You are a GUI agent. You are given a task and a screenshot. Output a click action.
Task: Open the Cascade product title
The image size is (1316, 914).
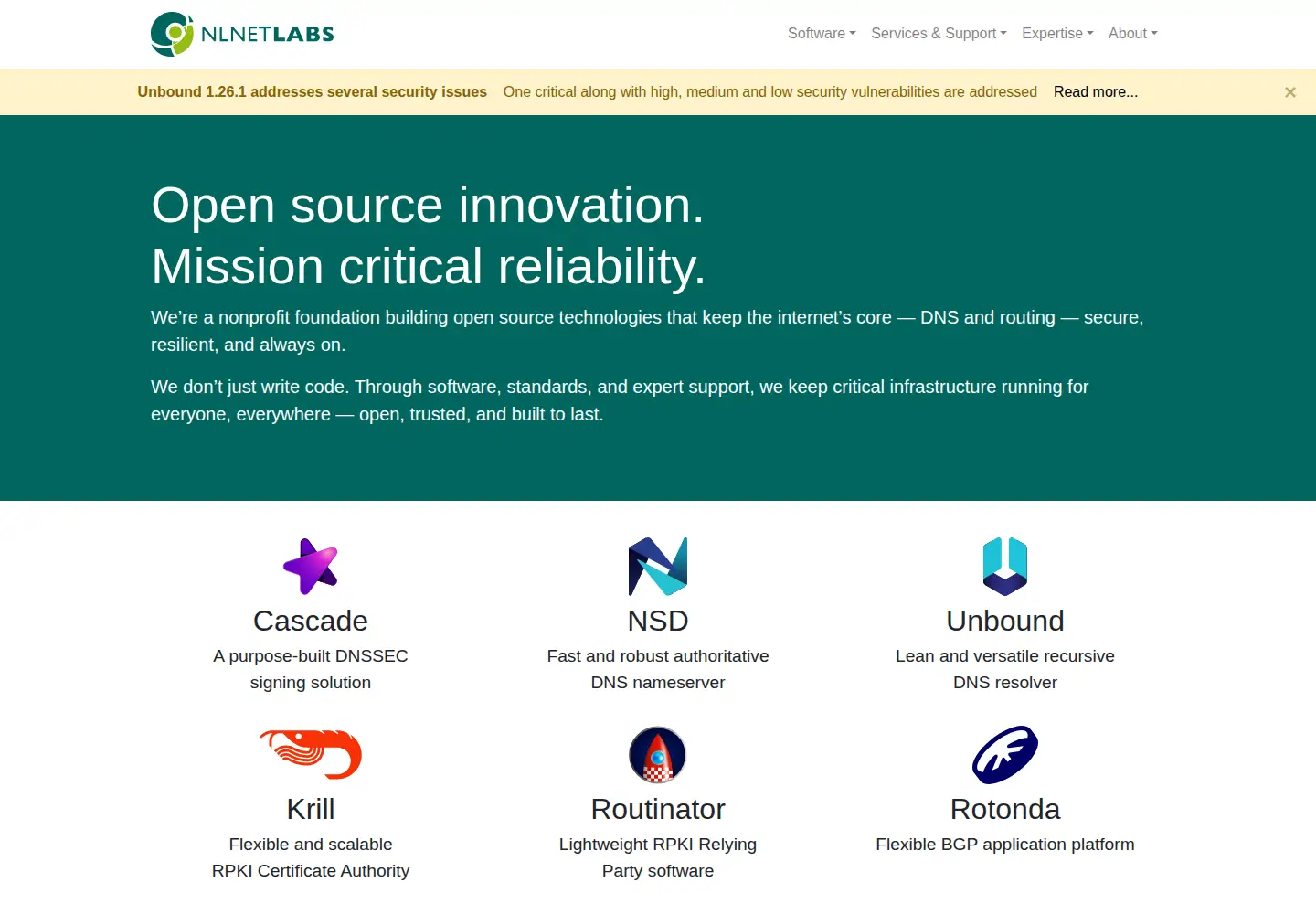(311, 621)
